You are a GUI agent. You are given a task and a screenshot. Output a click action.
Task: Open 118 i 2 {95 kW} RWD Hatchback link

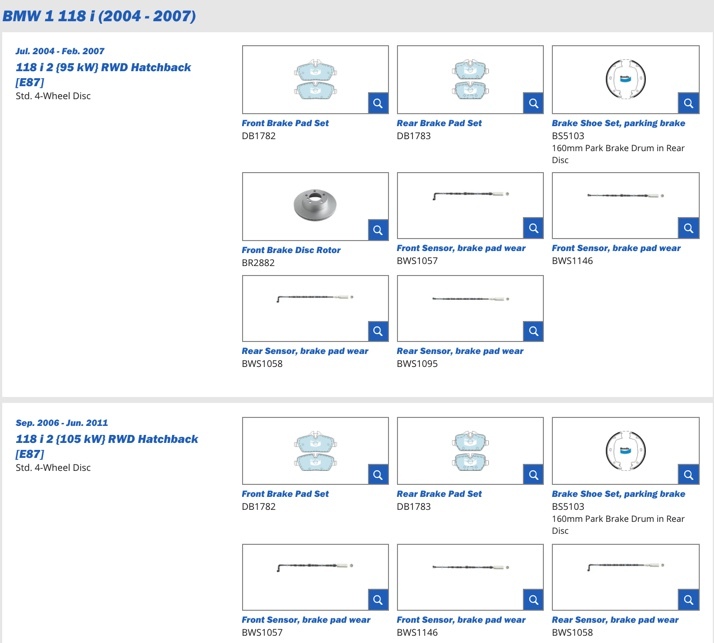[x=103, y=75]
